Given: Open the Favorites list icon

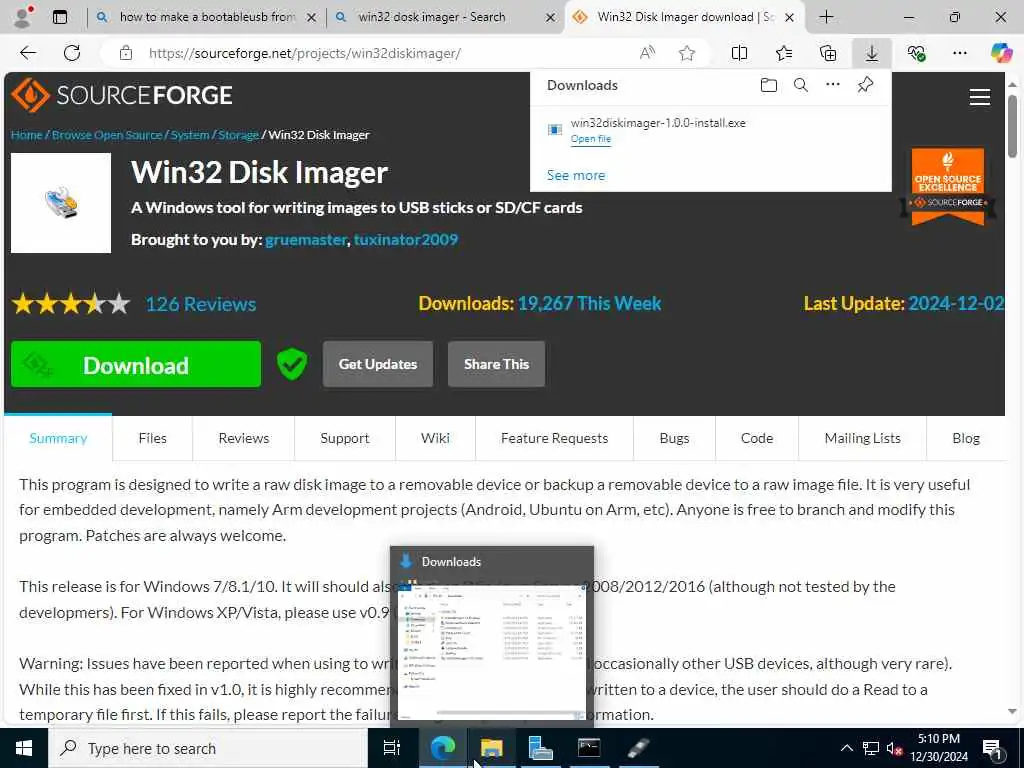Looking at the screenshot, I should point(784,53).
